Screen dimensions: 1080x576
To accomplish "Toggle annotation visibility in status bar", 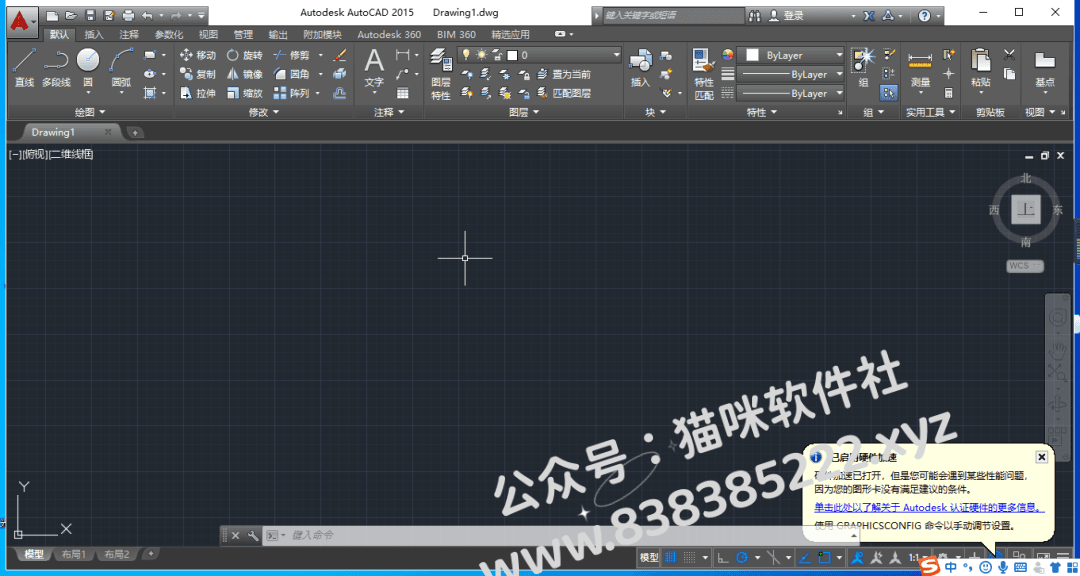I will point(858,557).
